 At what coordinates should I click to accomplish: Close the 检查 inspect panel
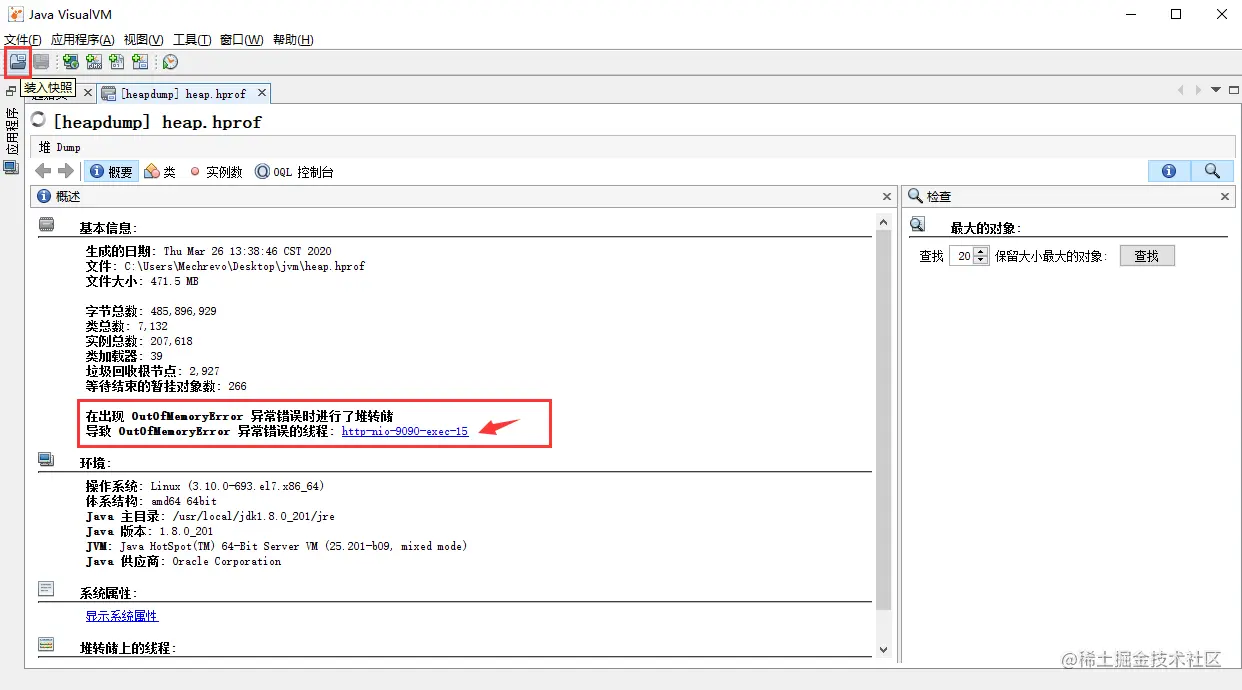[x=1227, y=197]
